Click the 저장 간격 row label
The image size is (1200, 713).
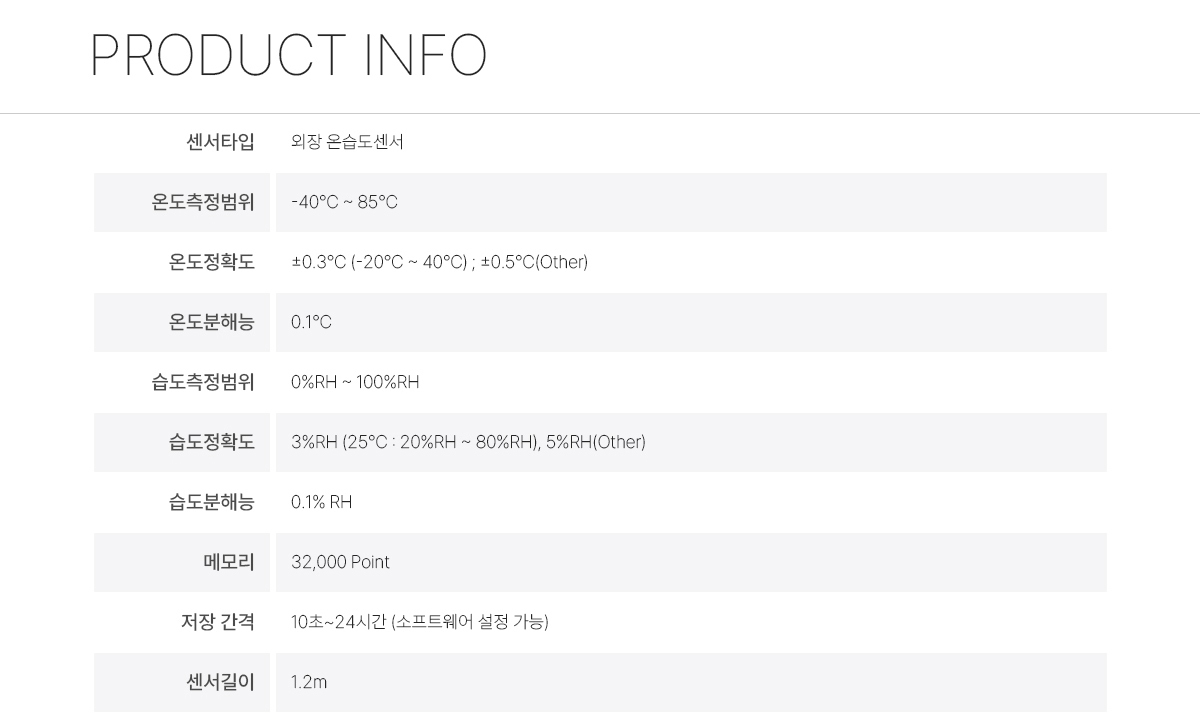tap(217, 622)
